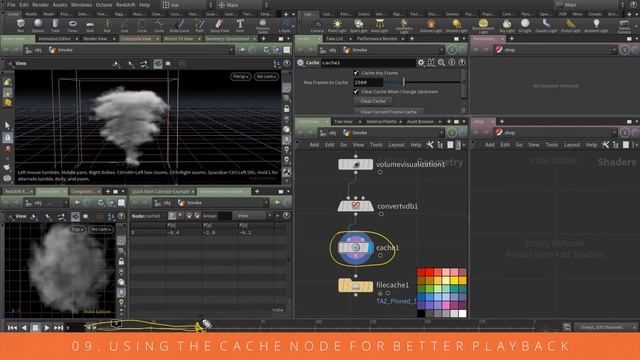This screenshot has width=640, height=360.
Task: Add a Camera from the shelf
Action: (x=317, y=25)
